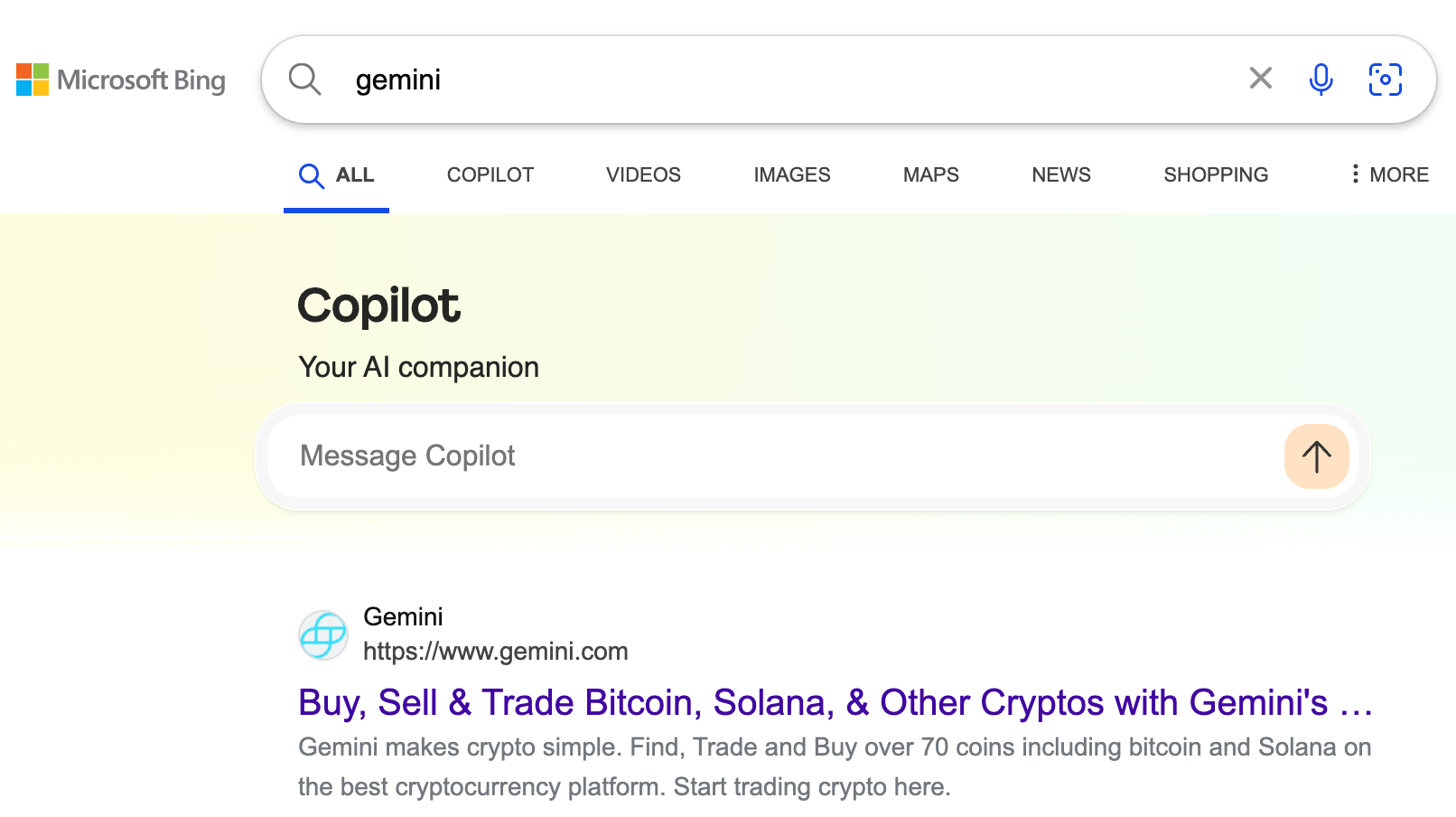
Task: Open the MORE options menu
Action: tap(1399, 174)
